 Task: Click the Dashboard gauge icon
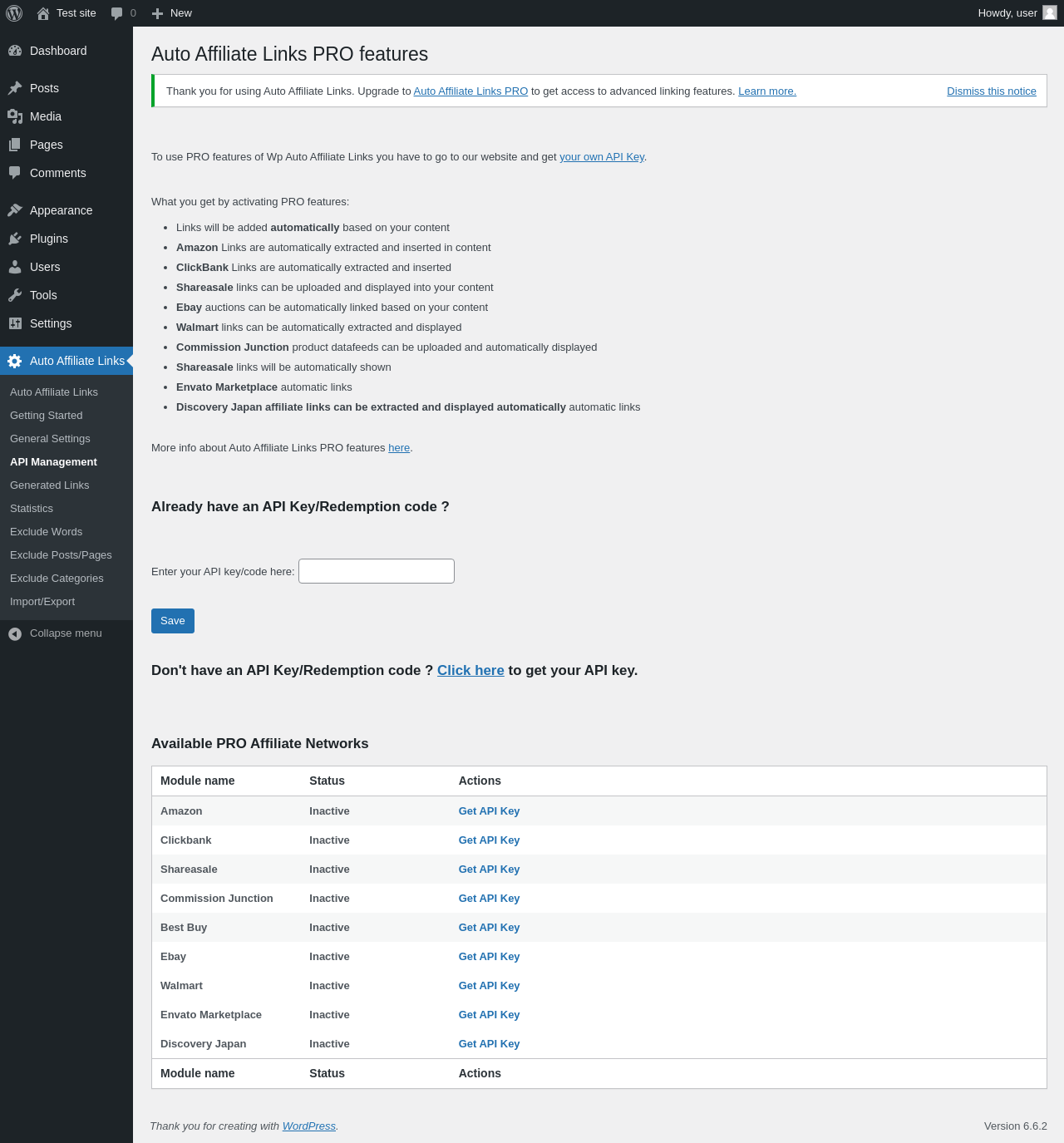(x=15, y=51)
